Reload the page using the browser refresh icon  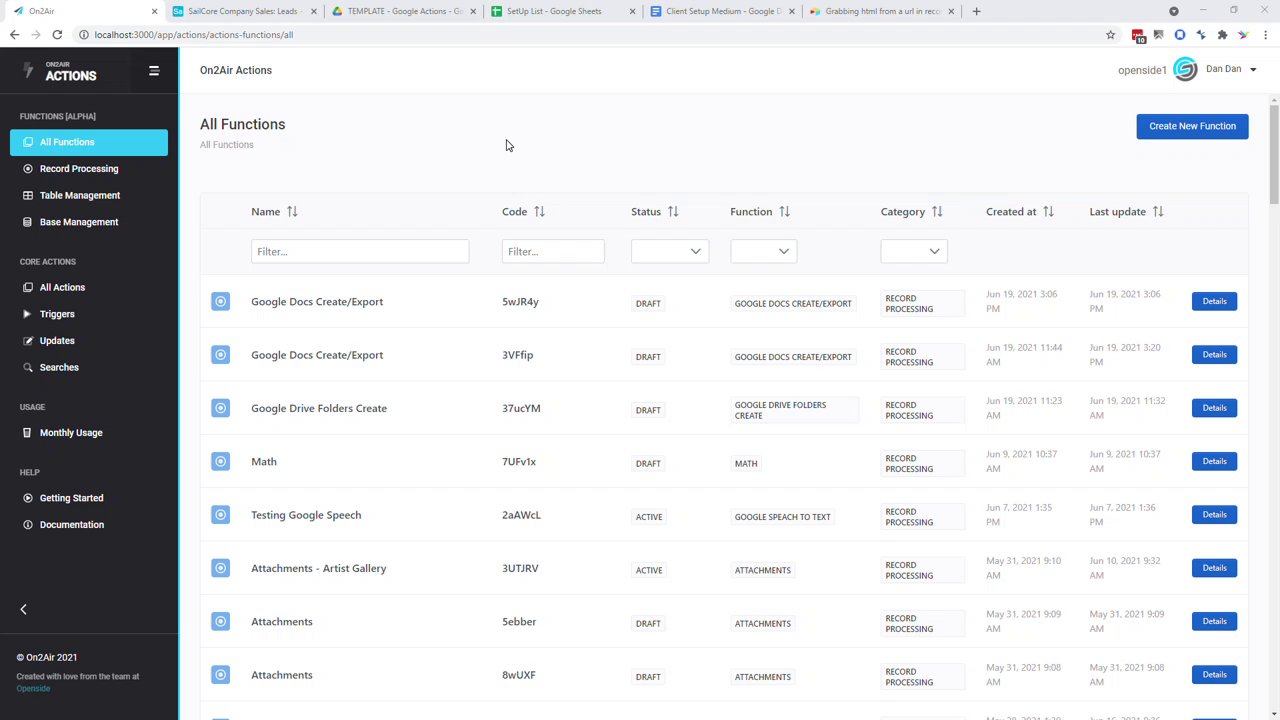click(57, 35)
